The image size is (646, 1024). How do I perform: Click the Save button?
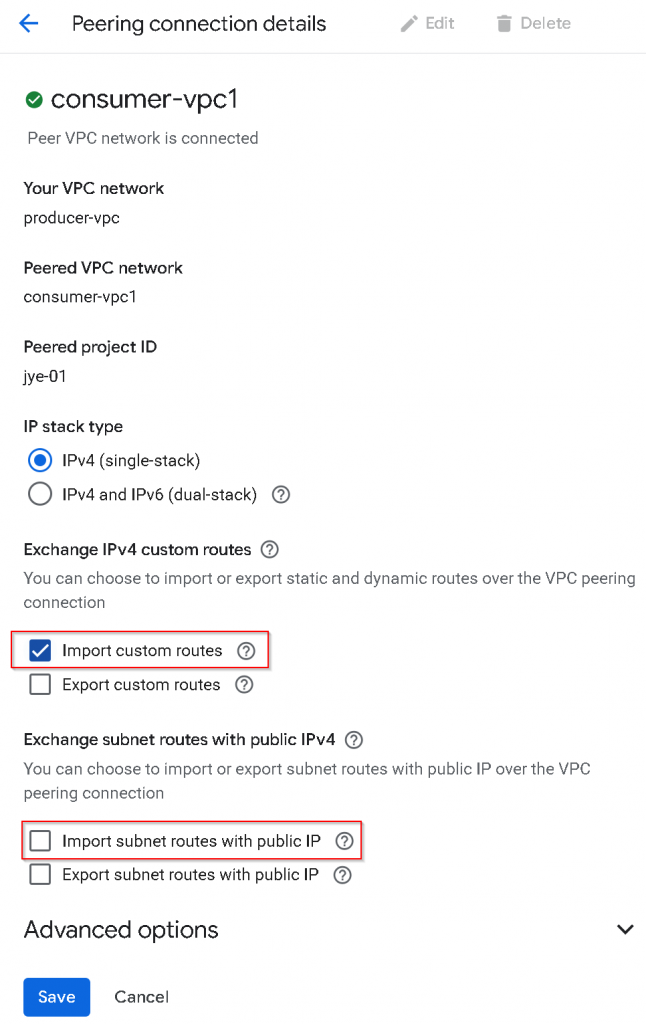(57, 997)
